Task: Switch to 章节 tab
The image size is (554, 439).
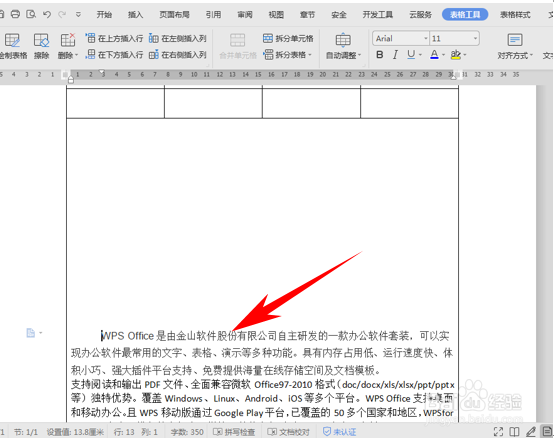Action: click(x=307, y=14)
